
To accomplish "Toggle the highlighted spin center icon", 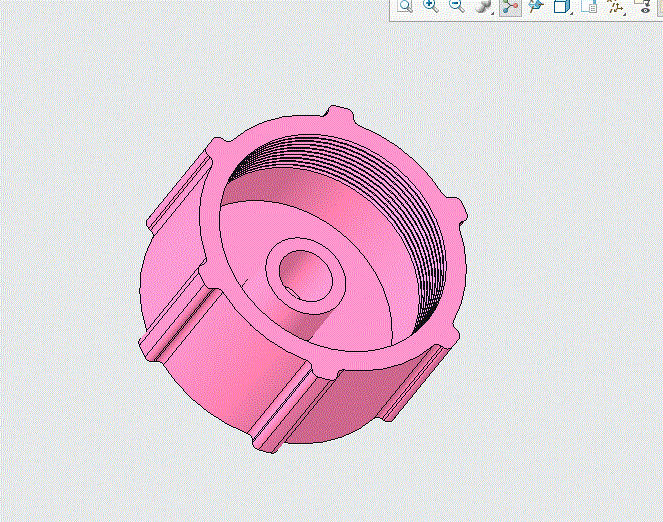I will pyautogui.click(x=510, y=7).
